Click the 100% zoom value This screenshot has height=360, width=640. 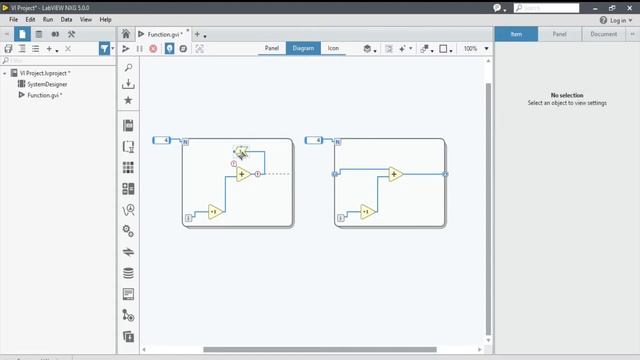point(470,49)
